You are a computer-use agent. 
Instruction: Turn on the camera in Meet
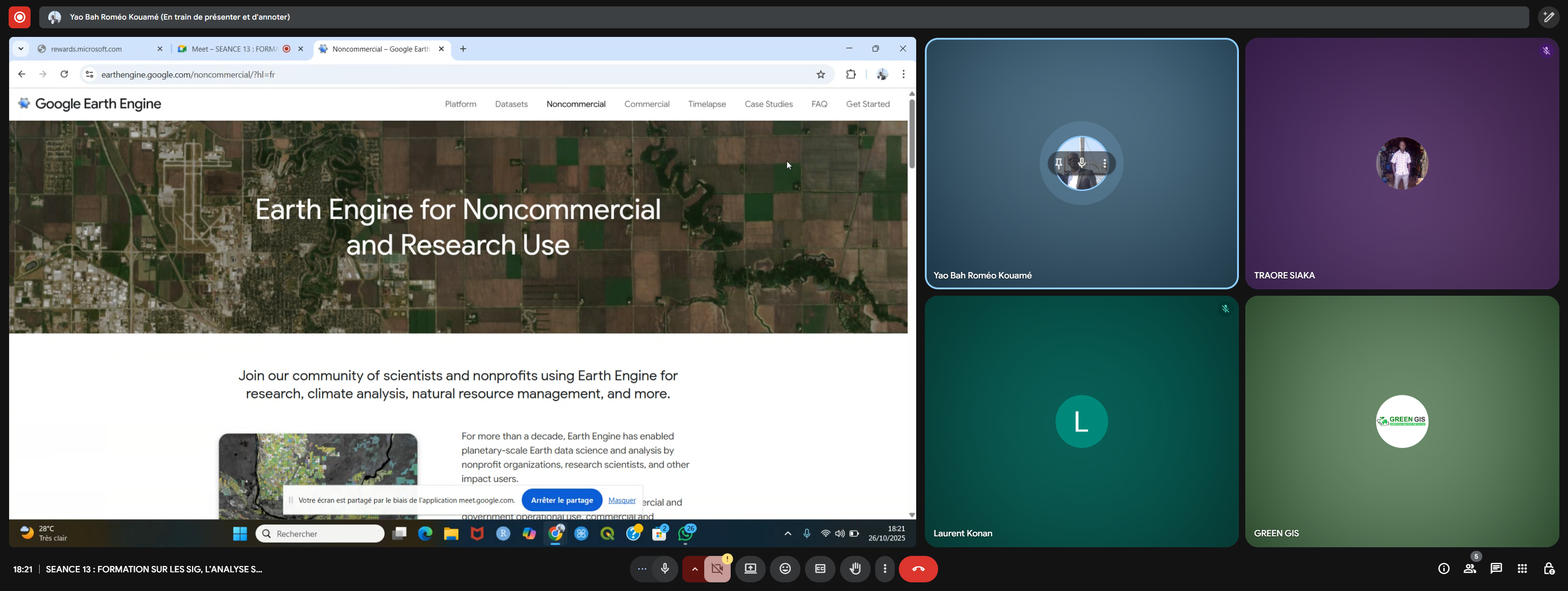pyautogui.click(x=717, y=569)
